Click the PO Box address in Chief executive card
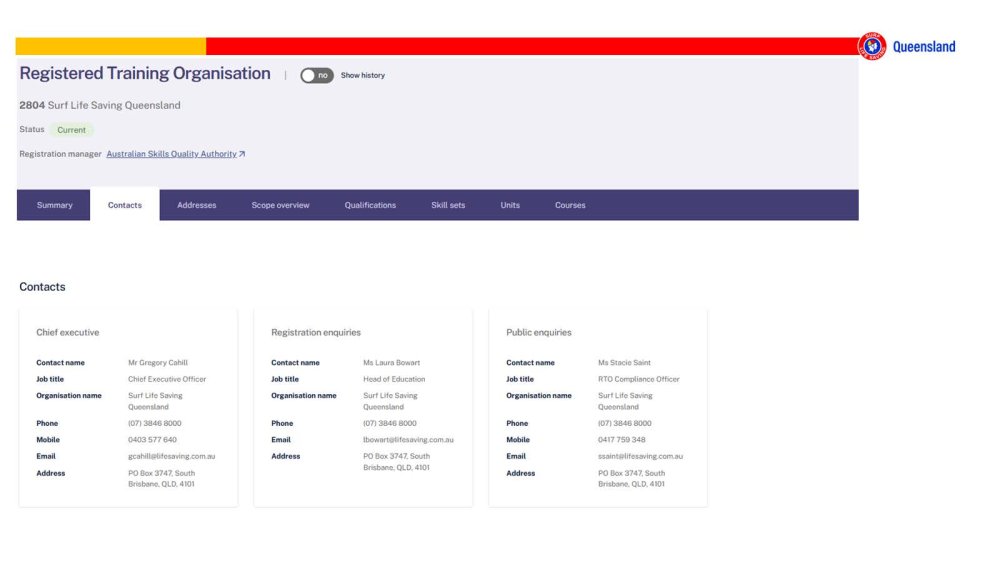 (161, 479)
